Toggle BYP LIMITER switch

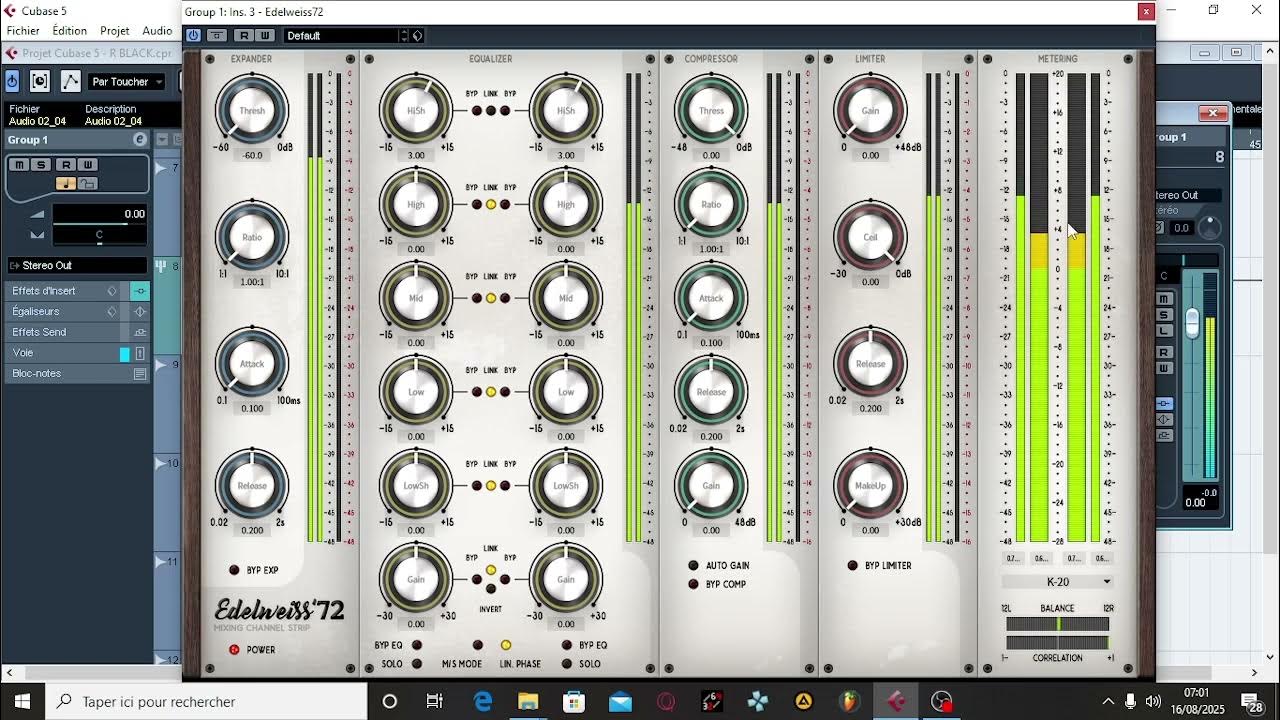[x=853, y=565]
